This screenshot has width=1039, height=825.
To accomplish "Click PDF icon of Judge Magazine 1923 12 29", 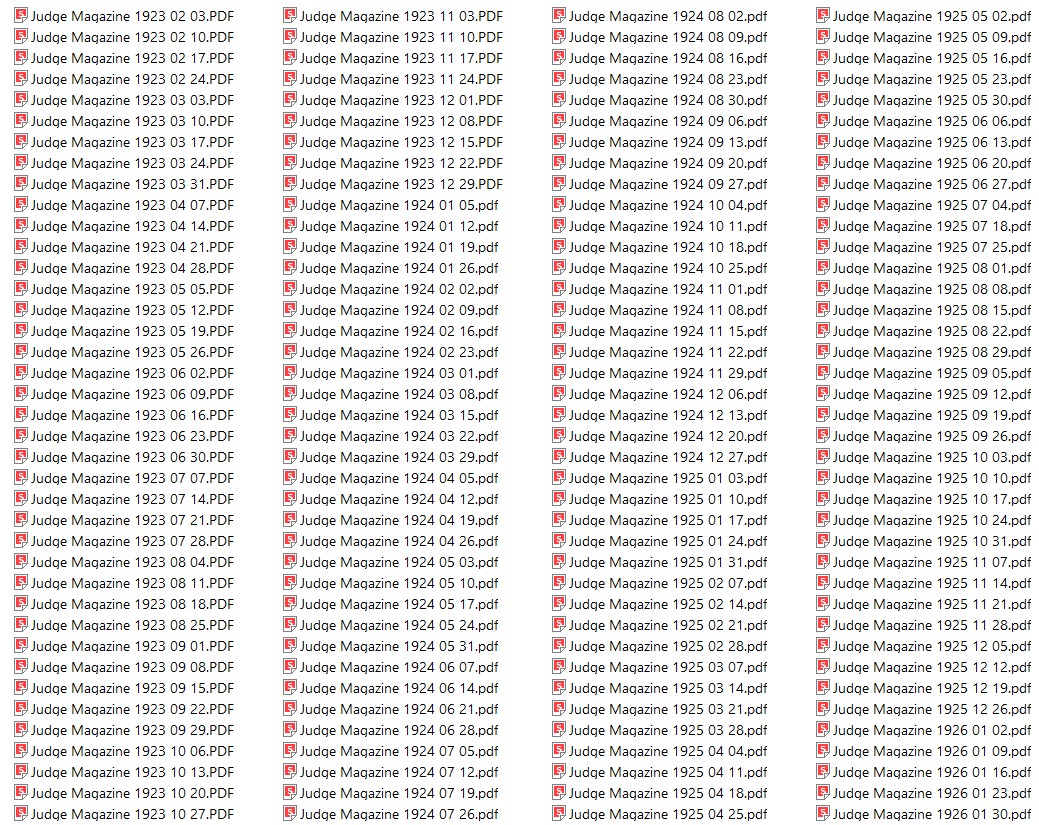I will click(290, 183).
